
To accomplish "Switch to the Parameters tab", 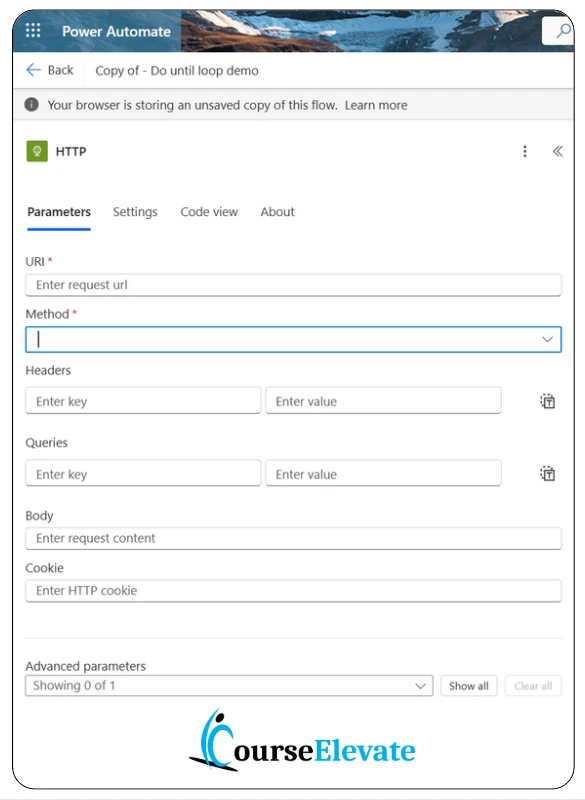I will click(58, 212).
